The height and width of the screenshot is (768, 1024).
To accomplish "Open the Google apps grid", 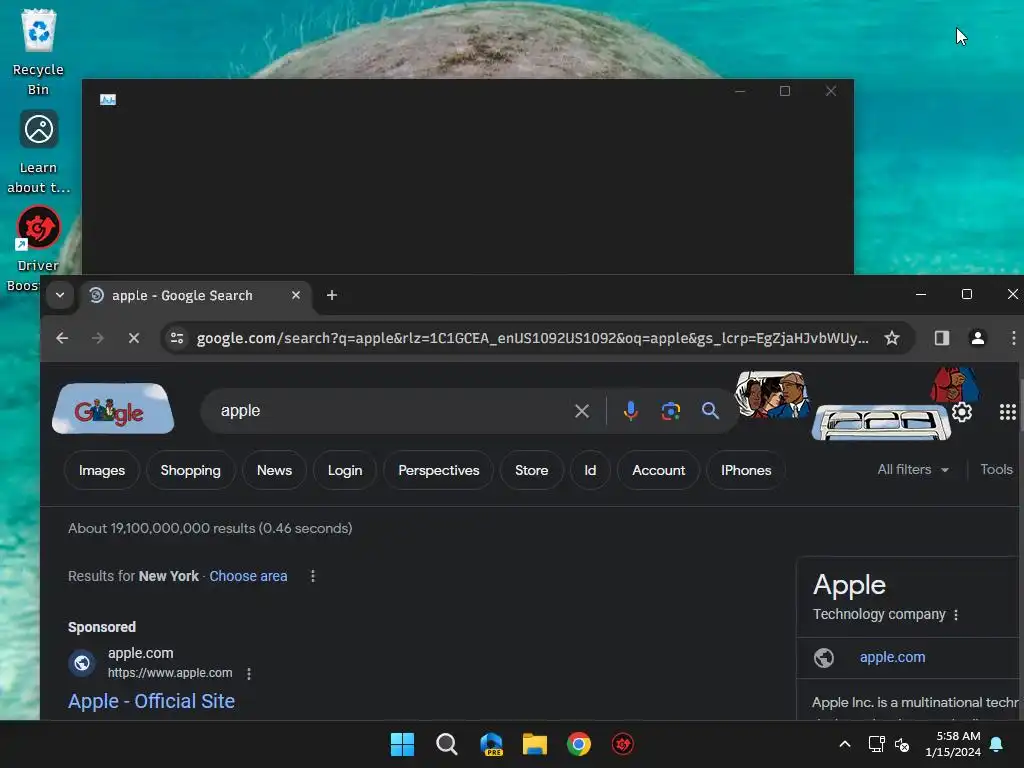I will (1007, 412).
